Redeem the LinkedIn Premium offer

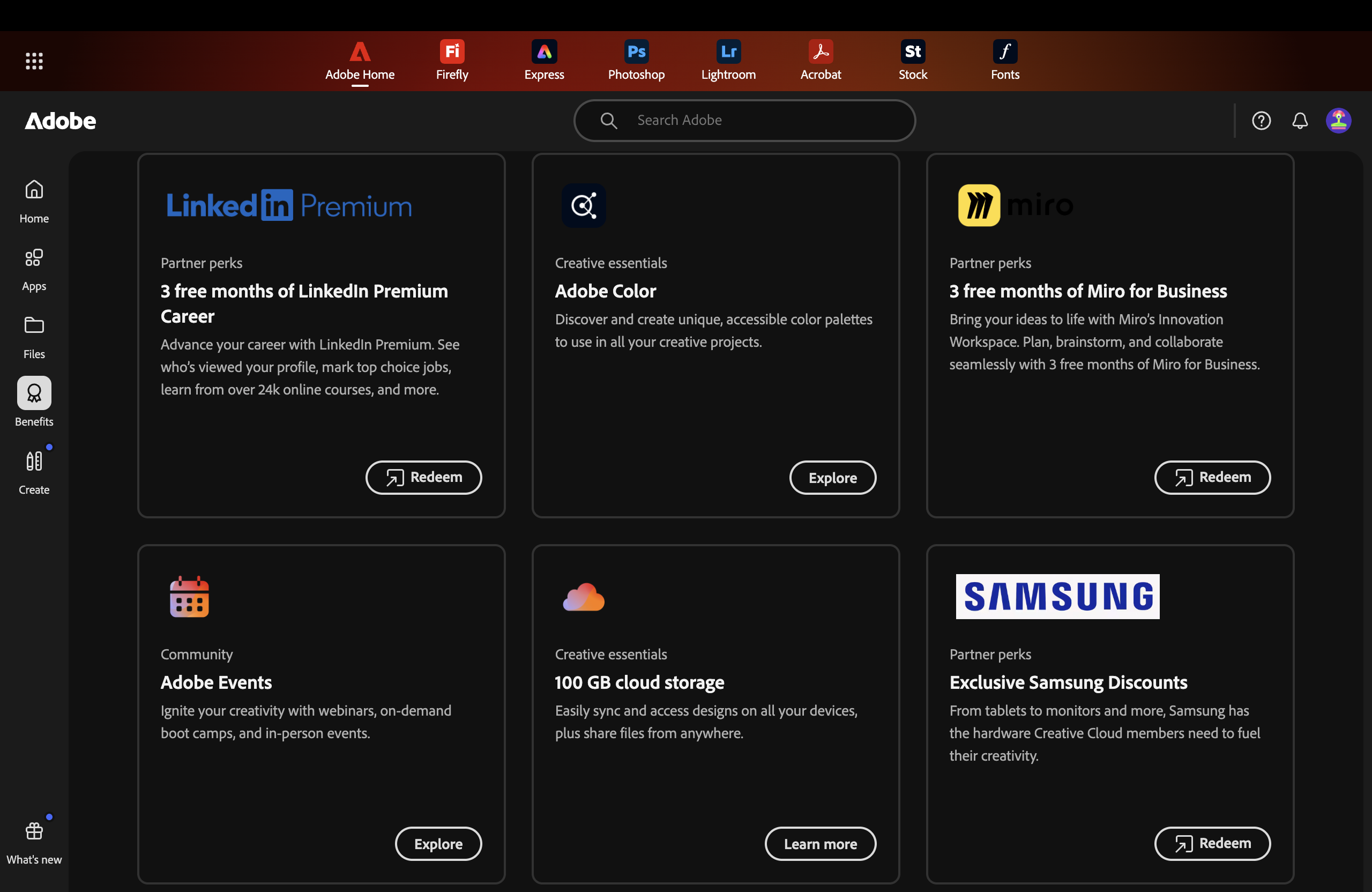click(424, 478)
